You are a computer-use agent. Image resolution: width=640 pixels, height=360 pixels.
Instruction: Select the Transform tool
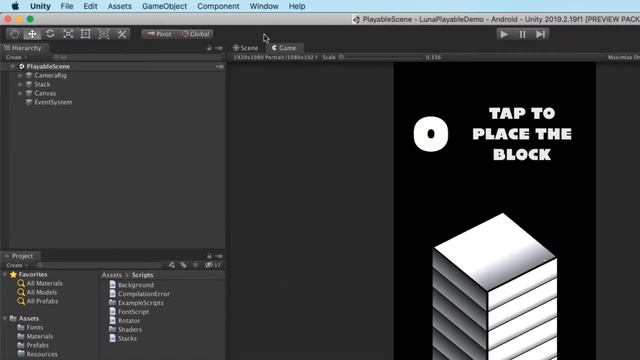(104, 34)
